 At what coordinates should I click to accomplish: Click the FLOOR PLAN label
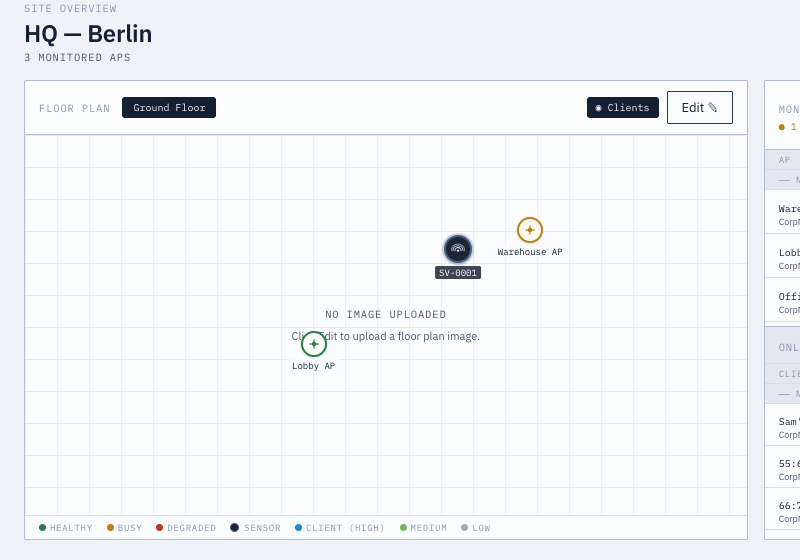pos(74,109)
